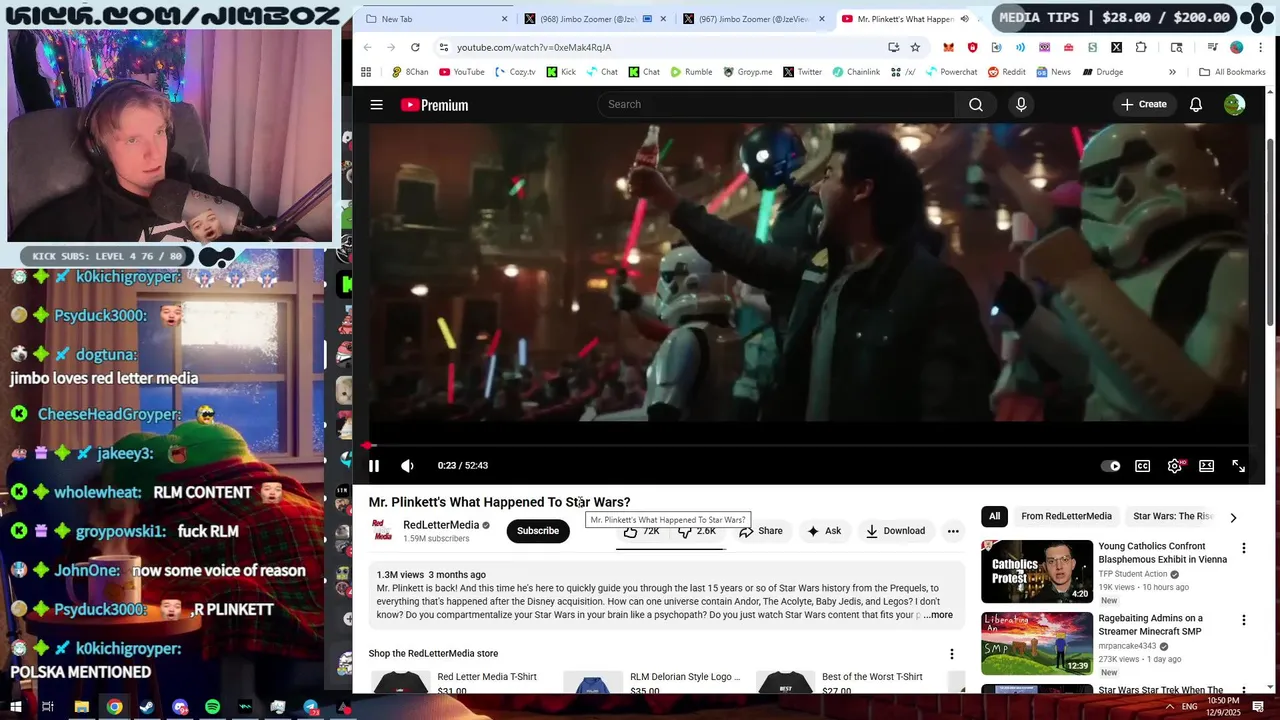Open the Drudge bookmark
1280x720 pixels.
point(1103,72)
